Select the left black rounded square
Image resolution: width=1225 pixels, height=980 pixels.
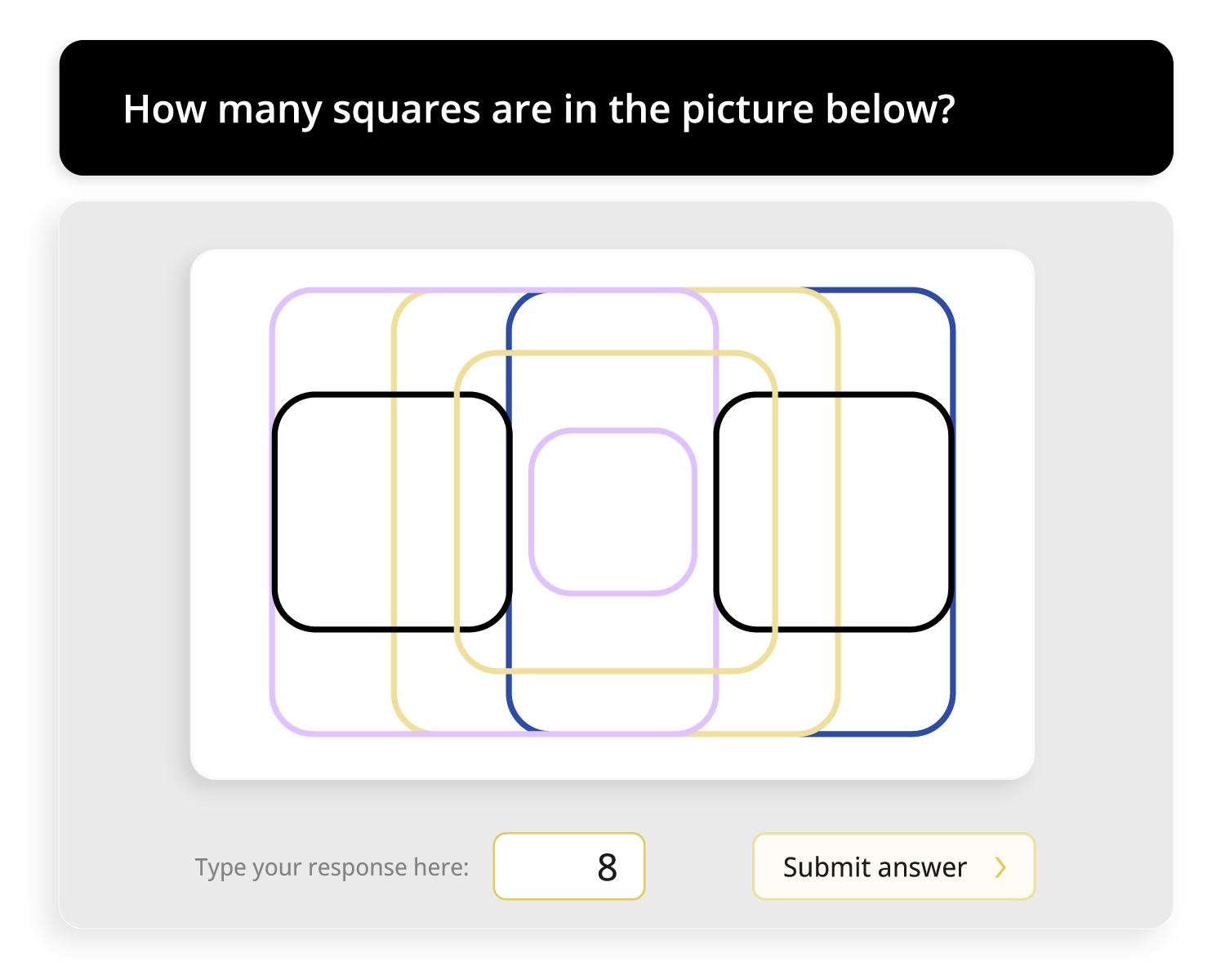point(392,512)
